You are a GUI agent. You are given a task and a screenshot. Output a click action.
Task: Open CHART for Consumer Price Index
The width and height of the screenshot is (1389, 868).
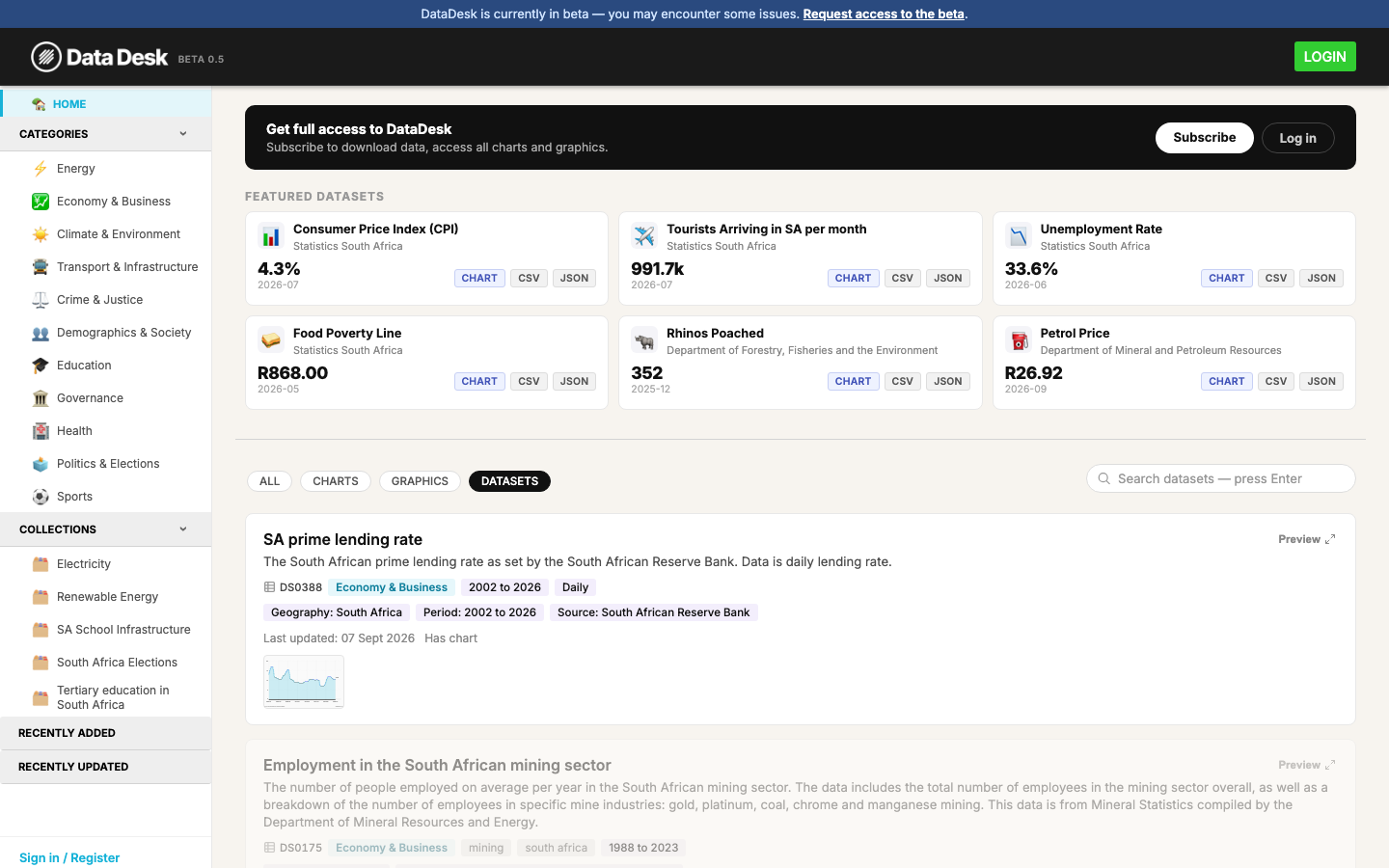(x=479, y=278)
